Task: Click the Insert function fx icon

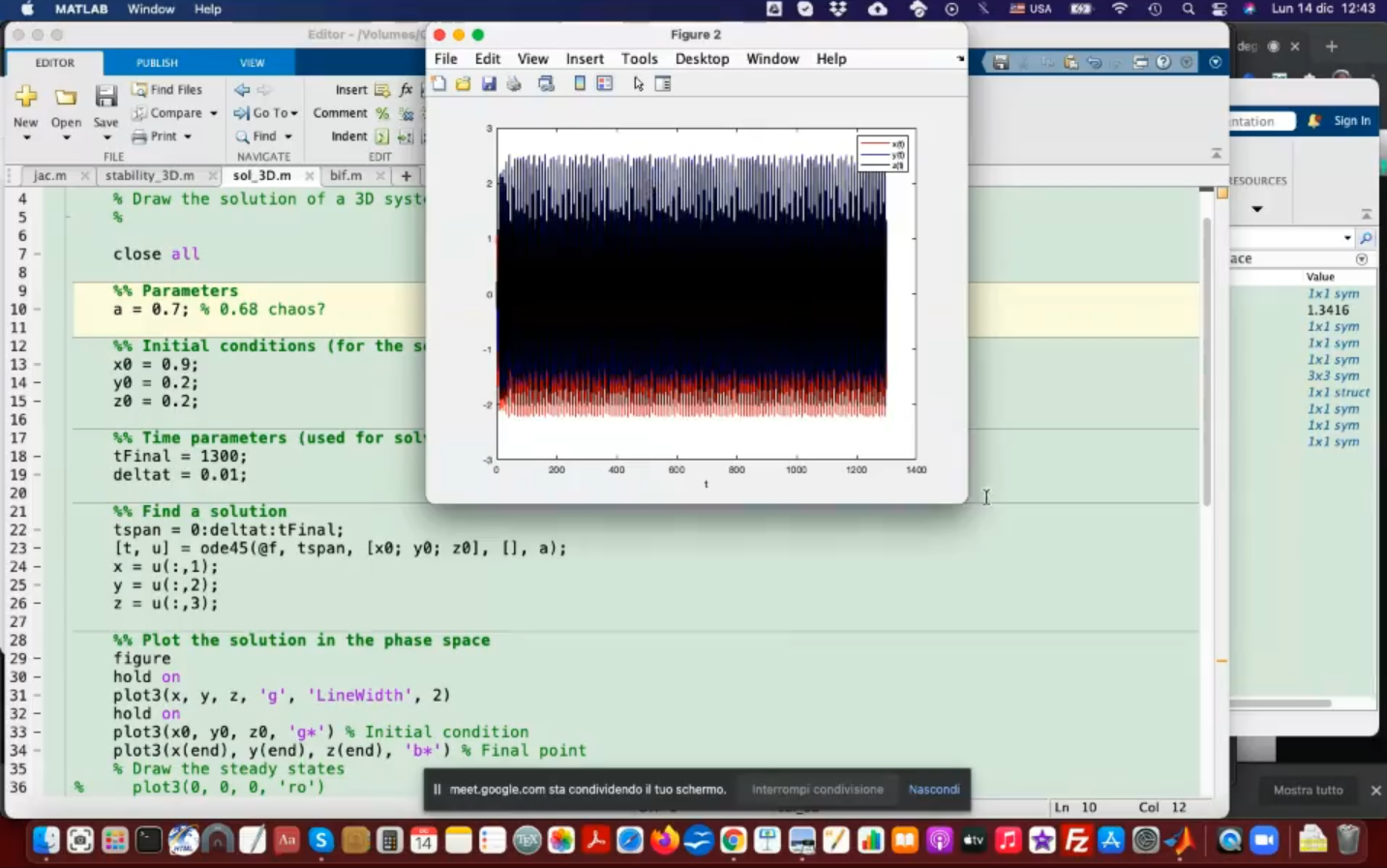Action: 406,89
